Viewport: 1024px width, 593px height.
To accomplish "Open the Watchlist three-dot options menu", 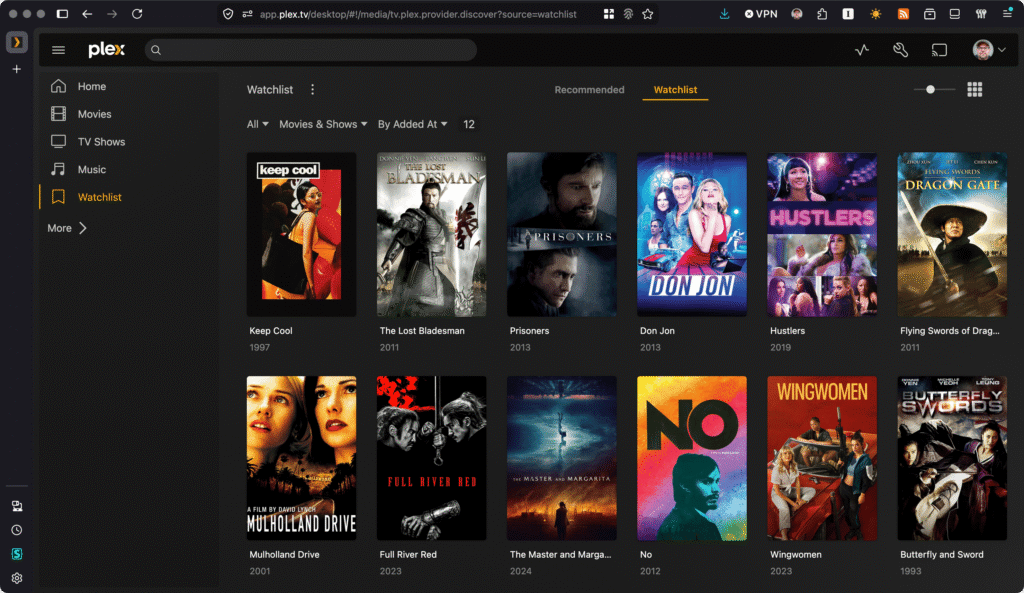I will (x=312, y=89).
